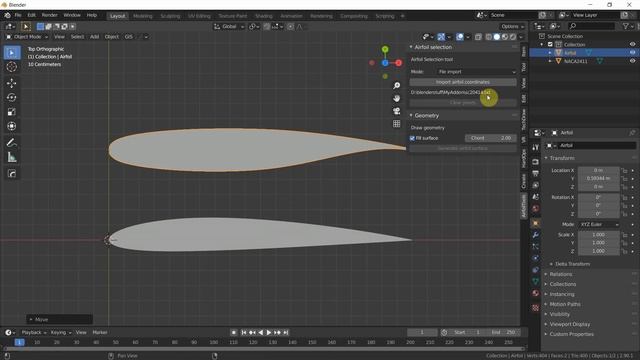640x360 pixels.
Task: Edit the Location Y value field
Action: (599, 179)
